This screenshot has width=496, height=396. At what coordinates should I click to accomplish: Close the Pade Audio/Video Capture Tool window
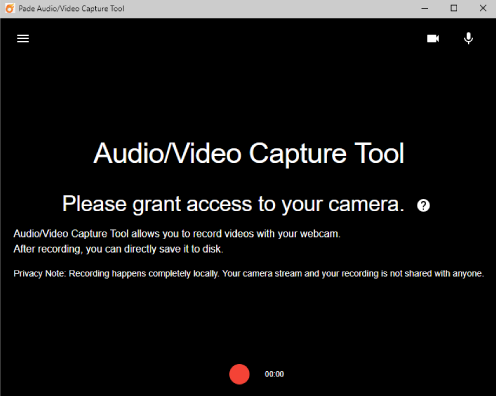(x=483, y=8)
